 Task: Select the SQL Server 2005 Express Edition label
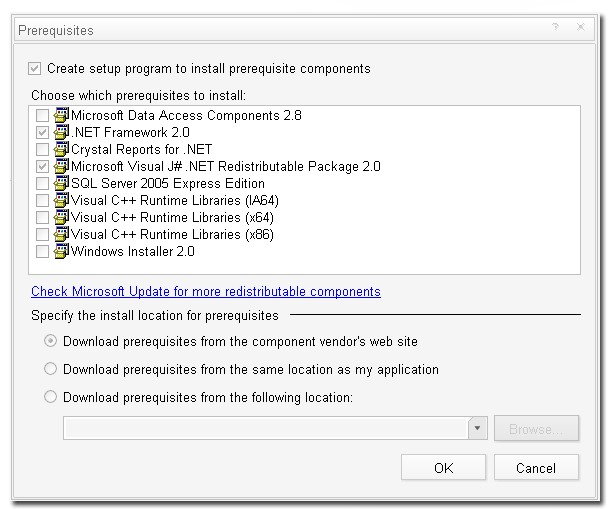pos(168,184)
